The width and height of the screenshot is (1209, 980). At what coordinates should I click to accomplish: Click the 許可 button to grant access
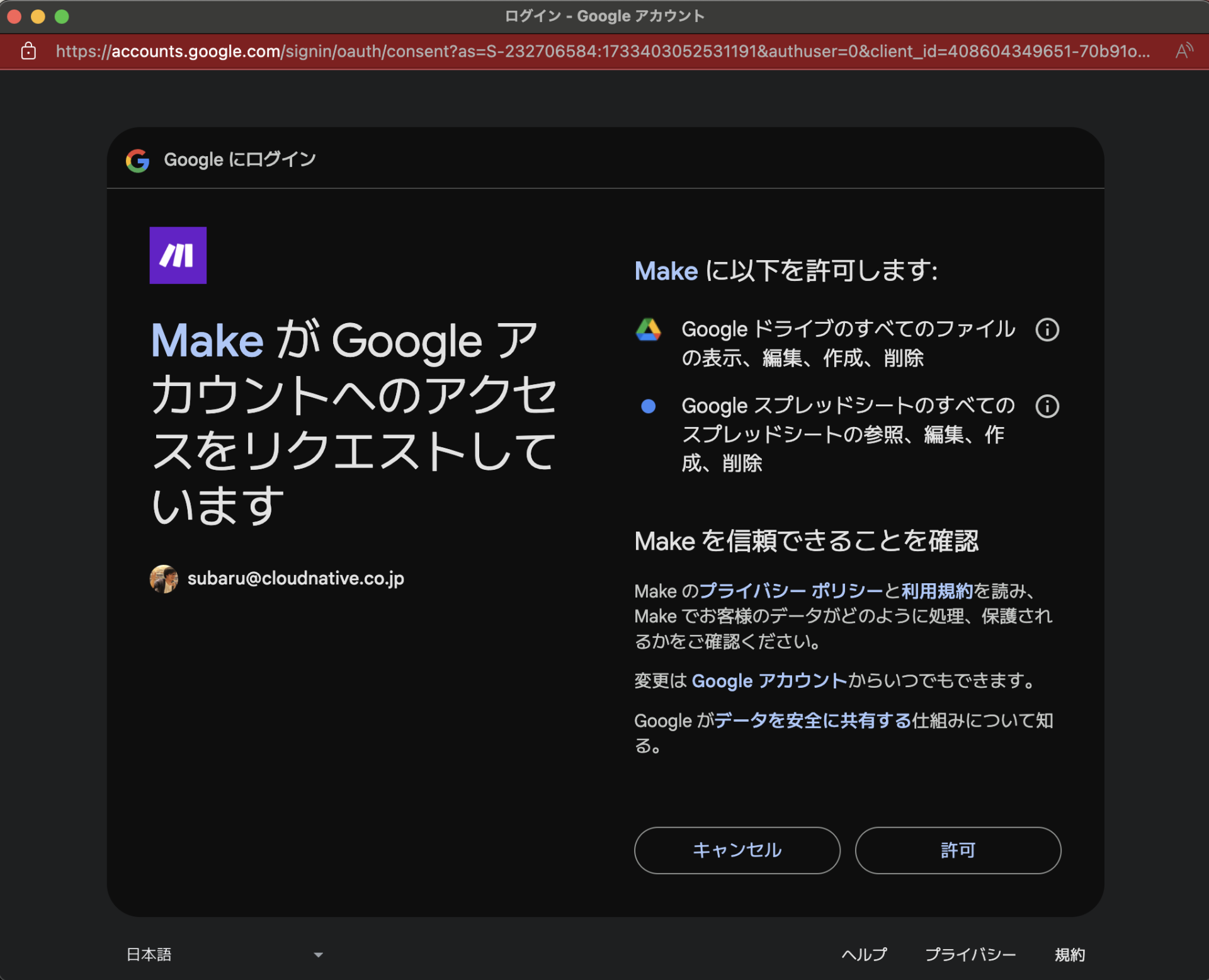tap(958, 850)
